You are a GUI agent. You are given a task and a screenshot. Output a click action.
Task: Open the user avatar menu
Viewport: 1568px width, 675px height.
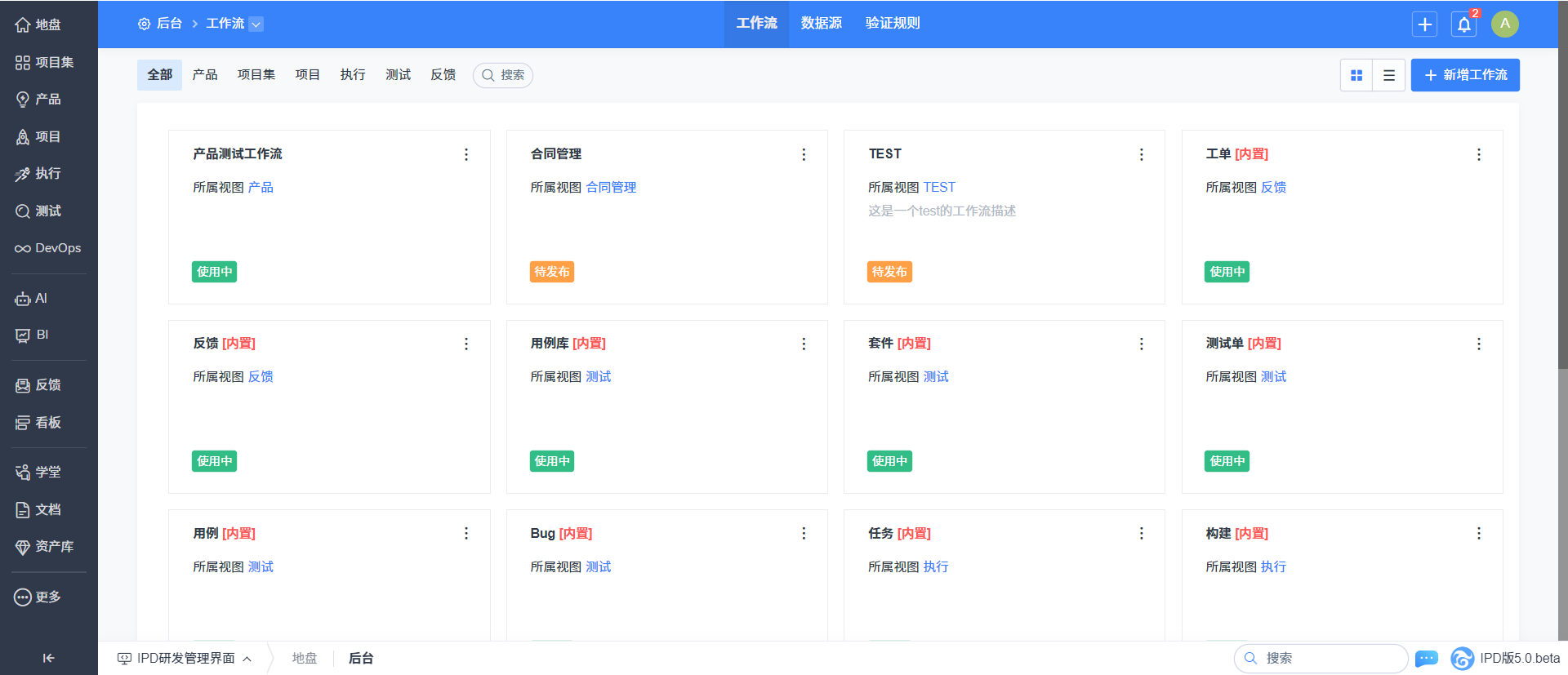1504,24
